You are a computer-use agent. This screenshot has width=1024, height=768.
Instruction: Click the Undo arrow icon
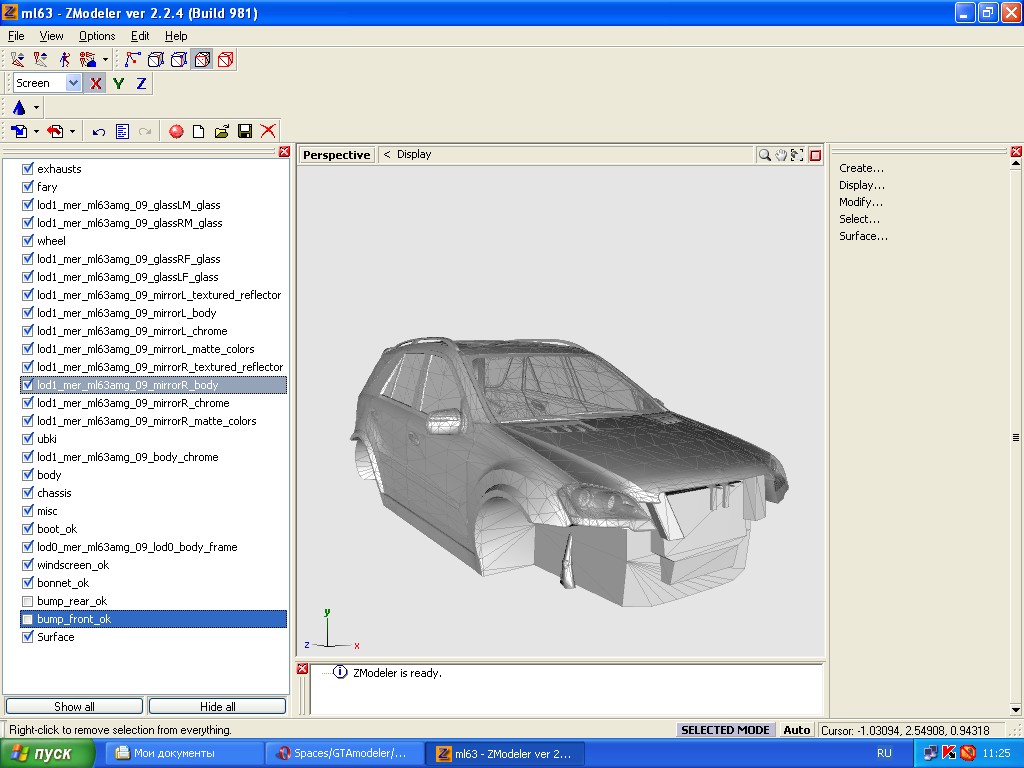click(x=98, y=131)
